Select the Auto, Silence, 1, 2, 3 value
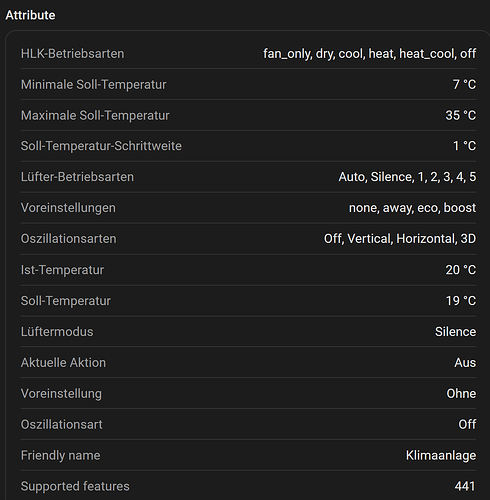The width and height of the screenshot is (490, 500). 407,177
